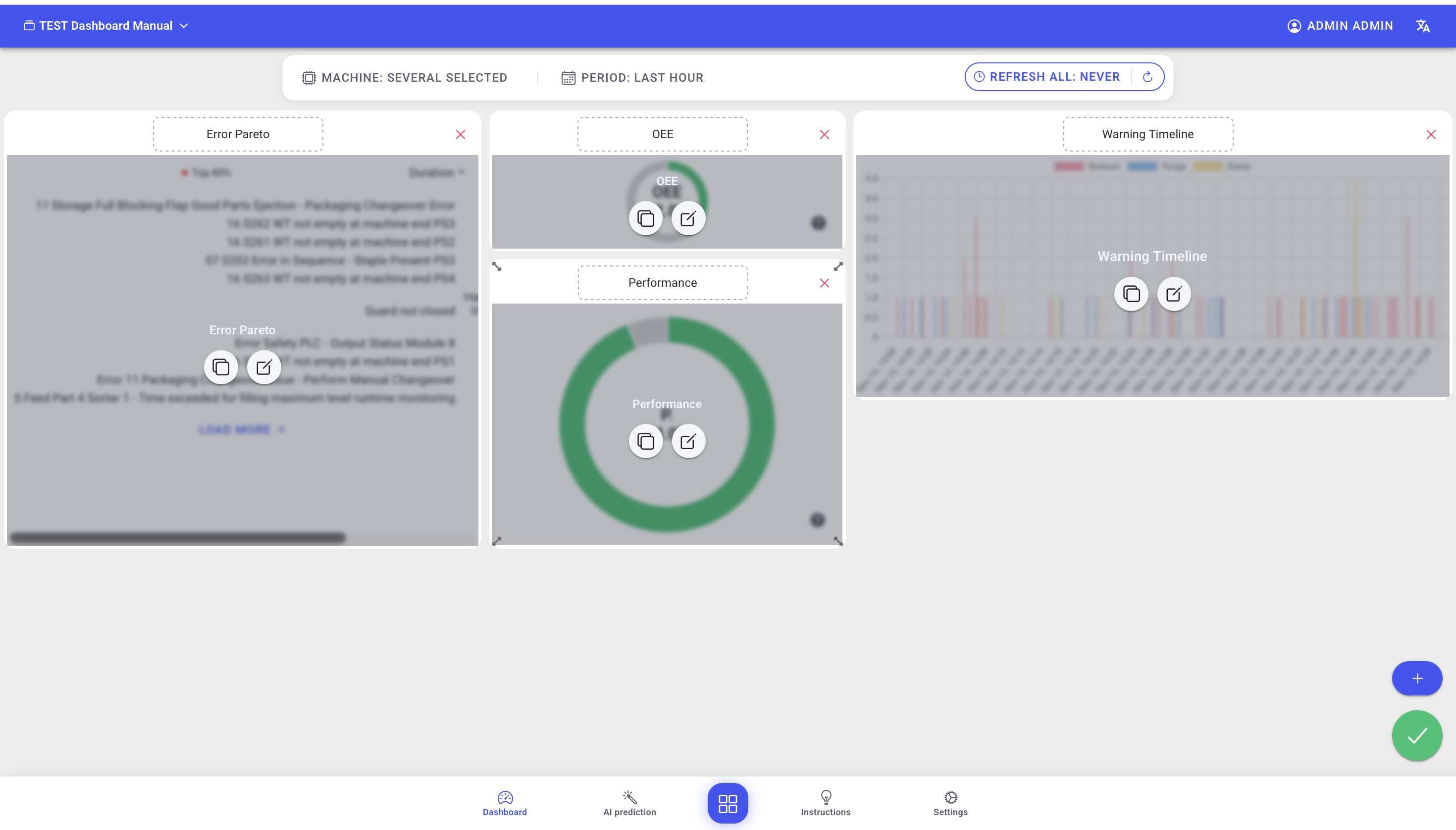
Task: Click the Load More link in Error Pareto
Action: [x=242, y=429]
